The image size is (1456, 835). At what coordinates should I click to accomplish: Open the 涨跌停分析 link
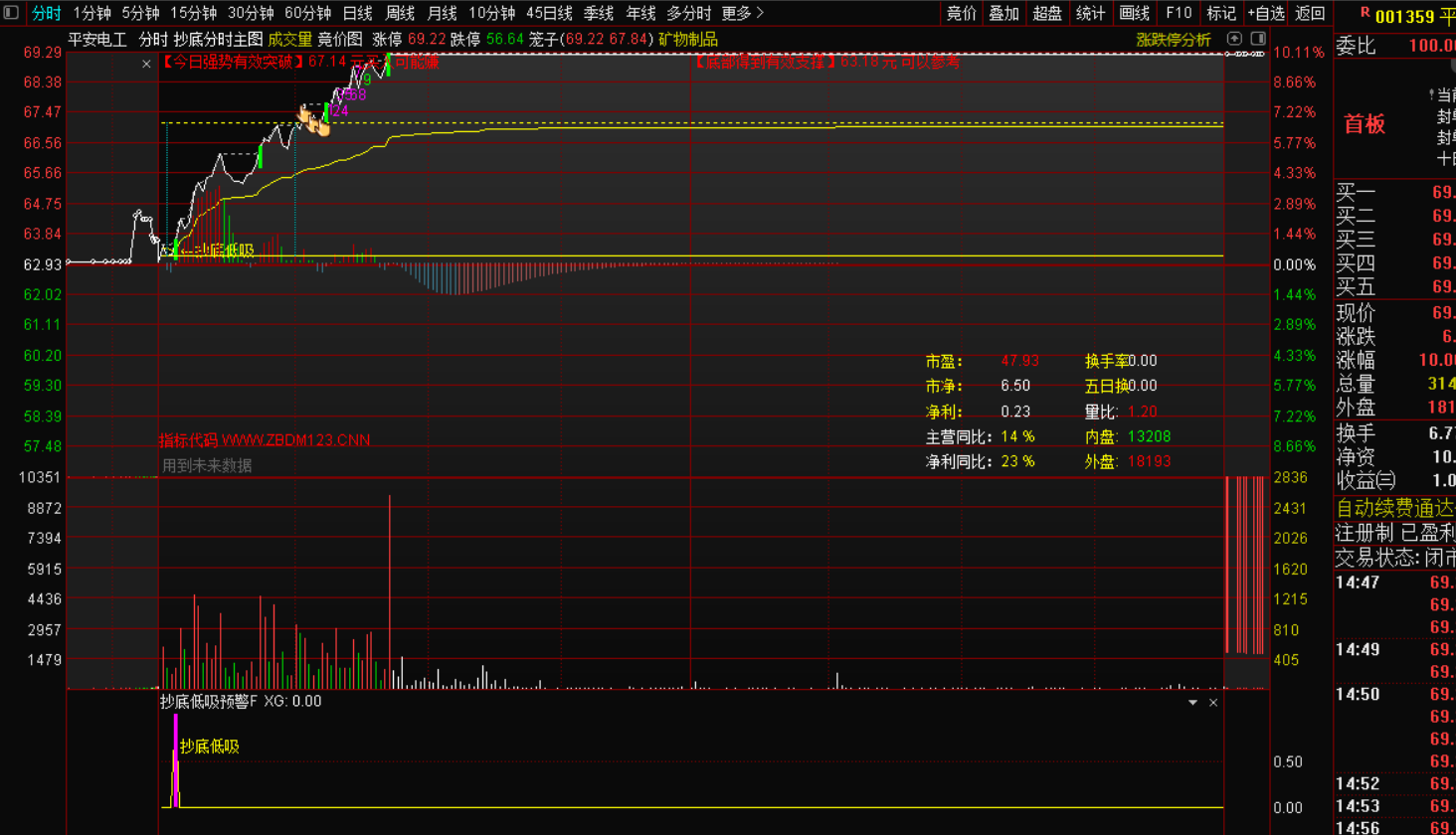1173,40
